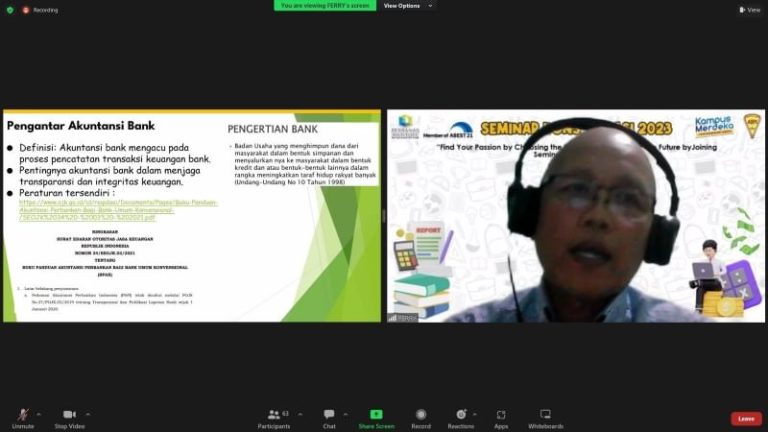
Task: Open the Apps panel
Action: point(501,419)
